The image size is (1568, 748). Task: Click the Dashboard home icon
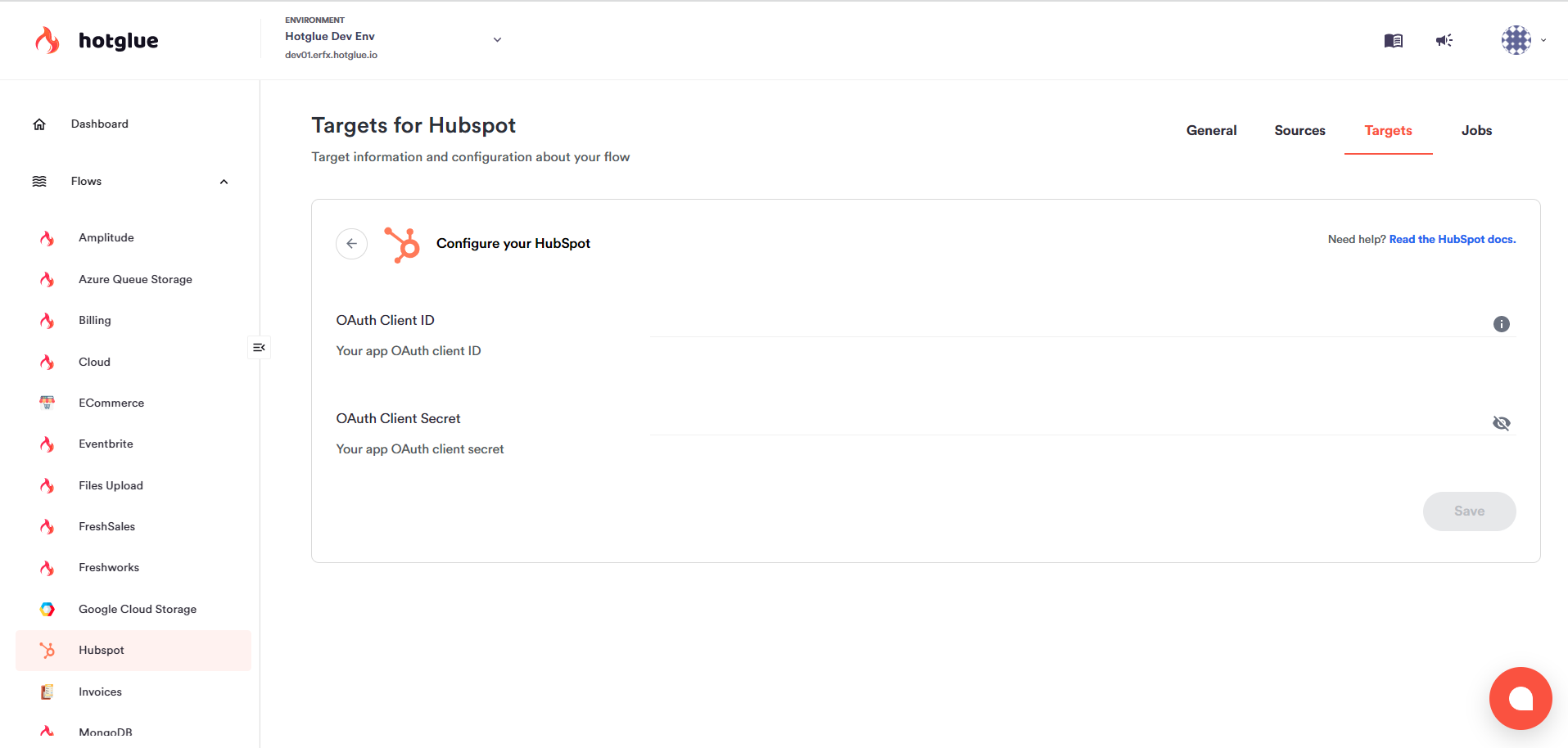(x=39, y=124)
